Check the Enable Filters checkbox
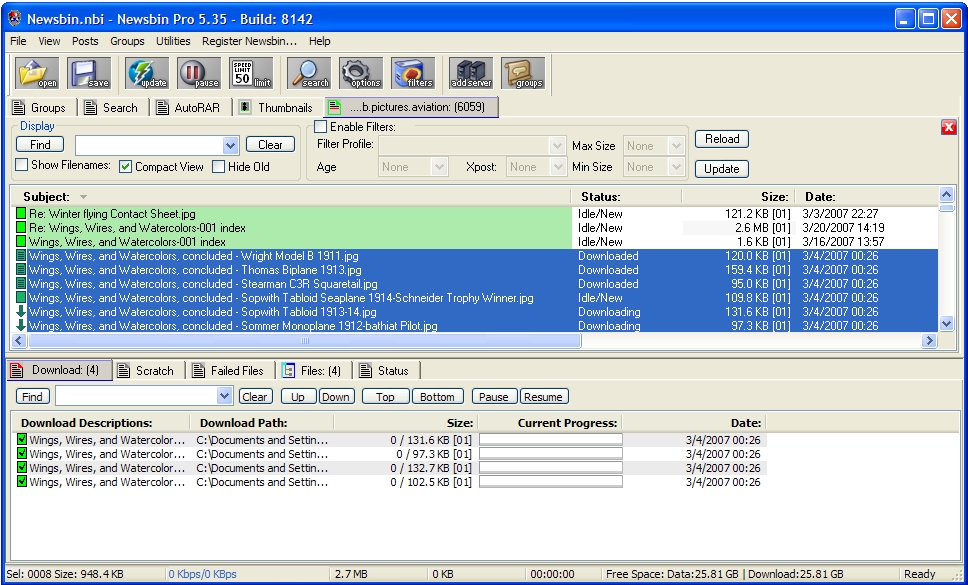This screenshot has height=585, width=968. (x=320, y=127)
